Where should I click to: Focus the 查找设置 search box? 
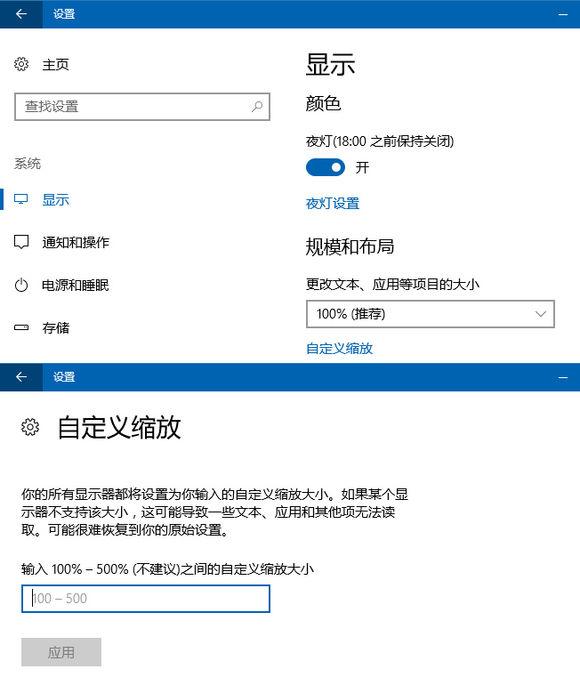(x=142, y=106)
